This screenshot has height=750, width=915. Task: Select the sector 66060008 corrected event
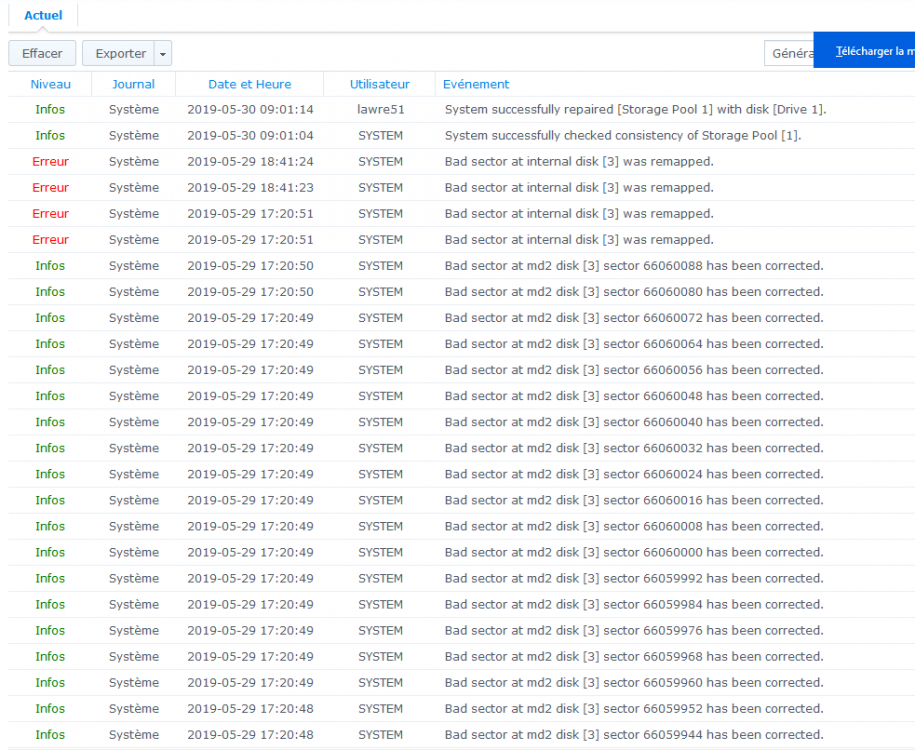[462, 526]
